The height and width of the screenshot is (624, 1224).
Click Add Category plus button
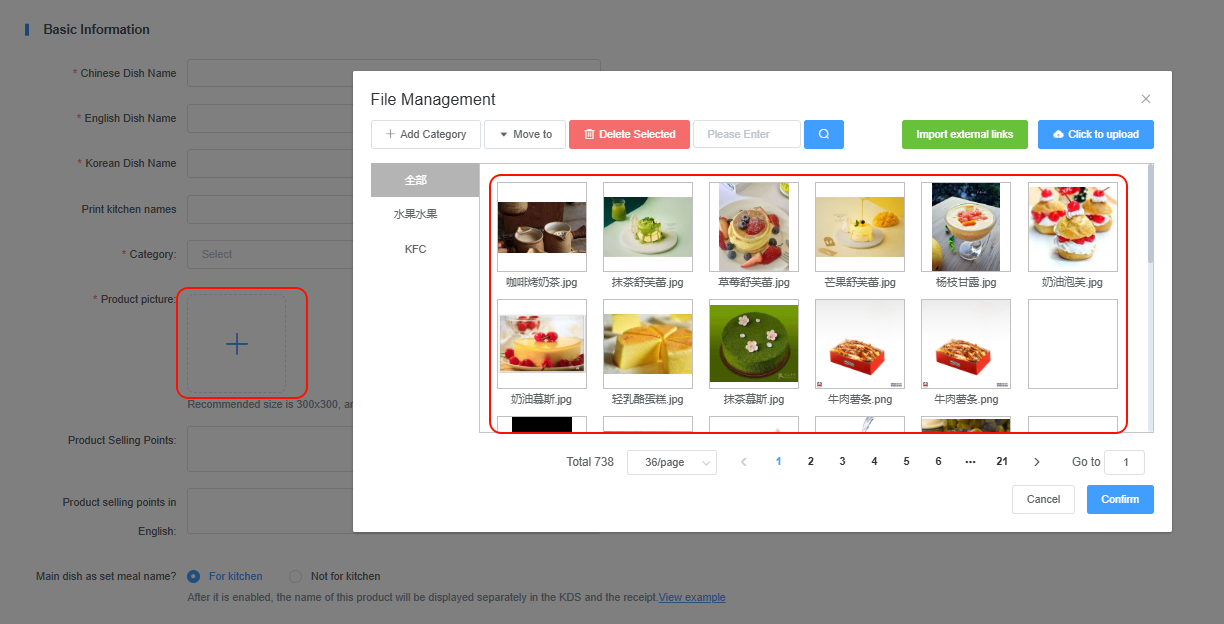pos(426,134)
